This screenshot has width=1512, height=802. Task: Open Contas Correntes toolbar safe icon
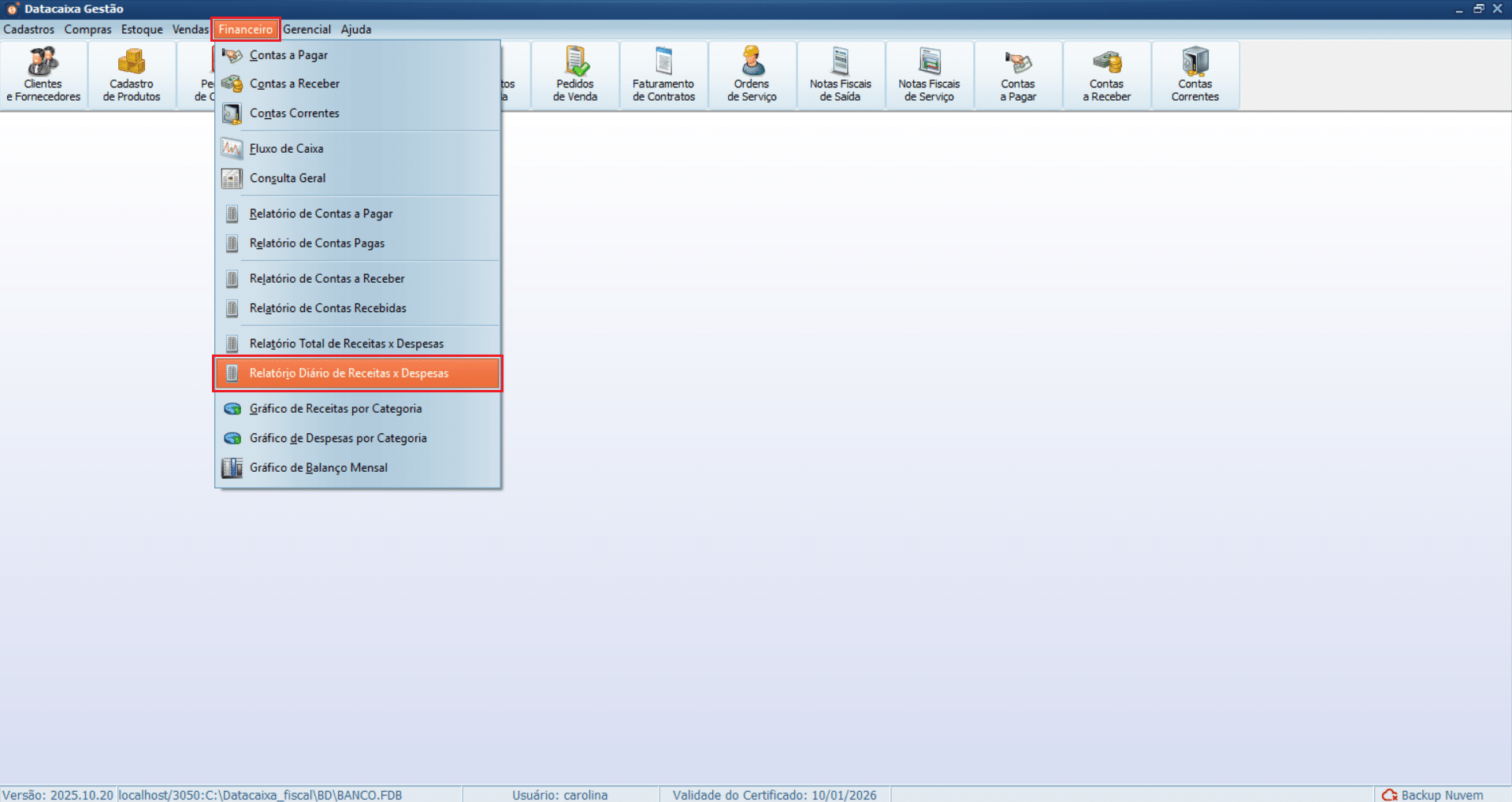coord(1194,75)
